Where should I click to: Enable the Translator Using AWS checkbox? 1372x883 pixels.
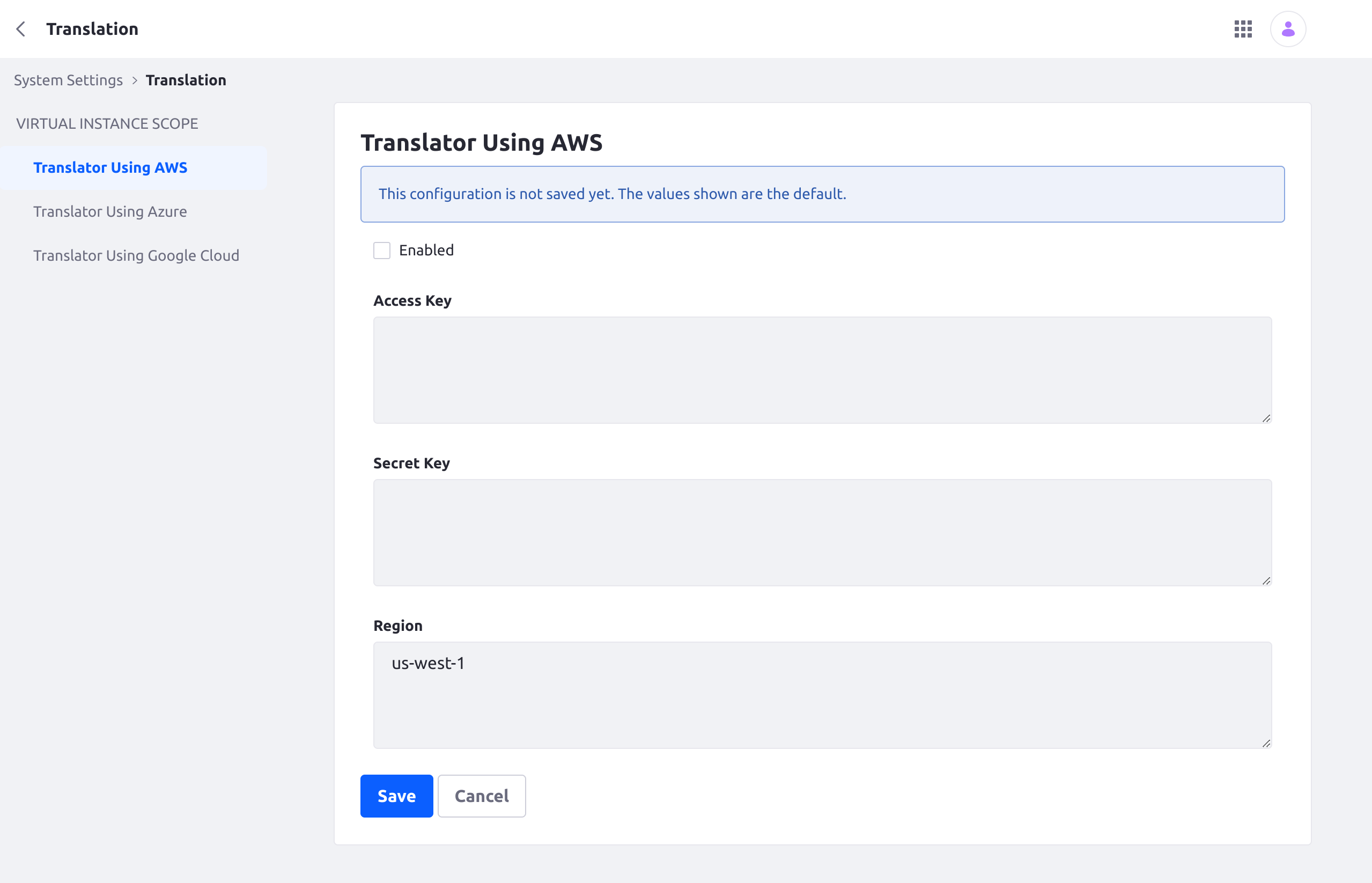[x=382, y=250]
